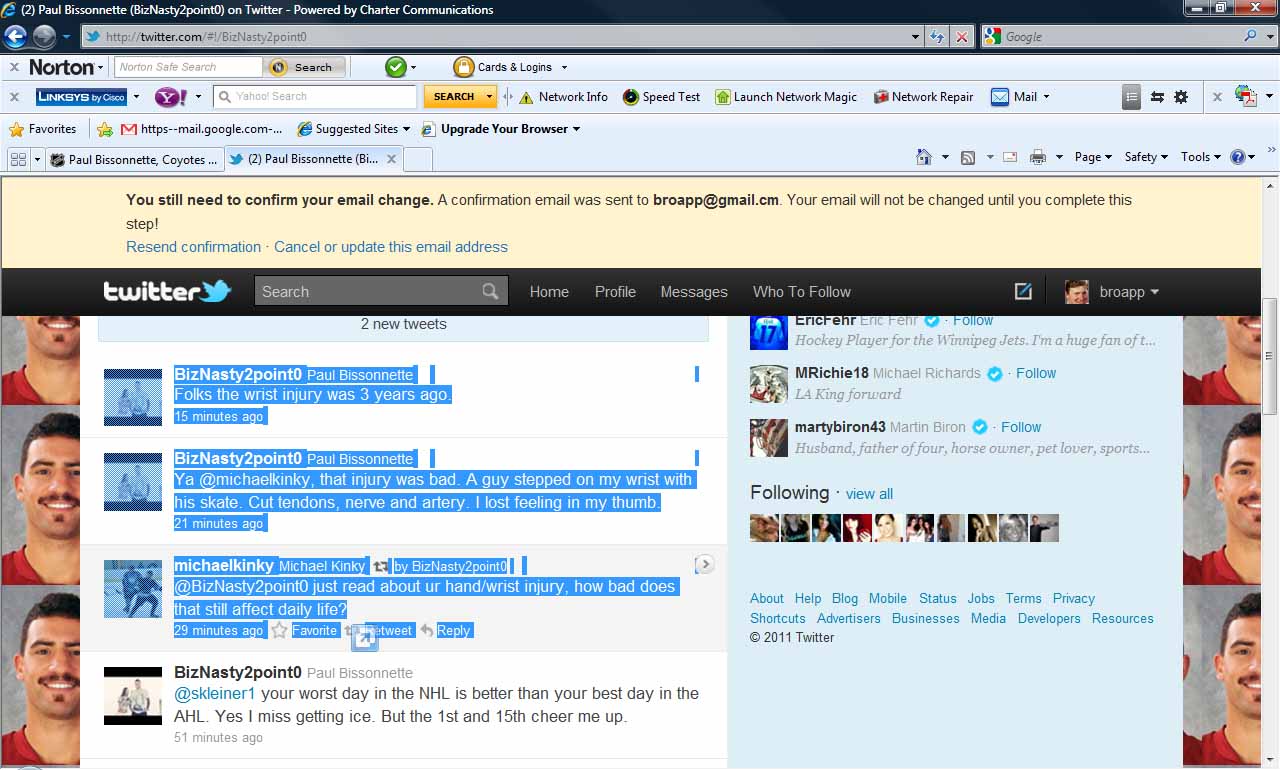Viewport: 1280px width, 770px height.
Task: Open Network Repair toolbar item
Action: (x=924, y=97)
